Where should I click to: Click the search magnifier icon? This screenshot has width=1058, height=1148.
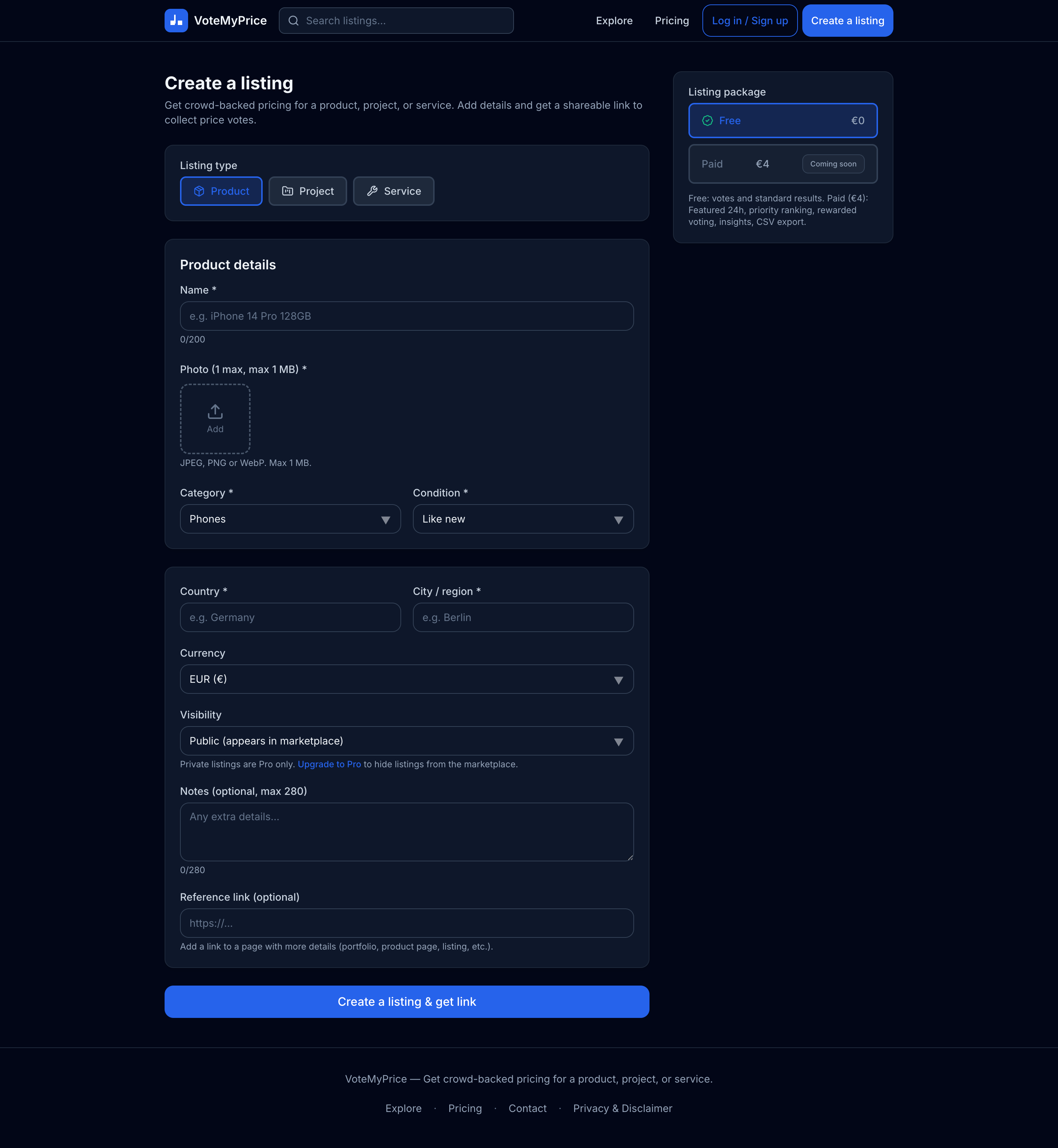point(294,20)
